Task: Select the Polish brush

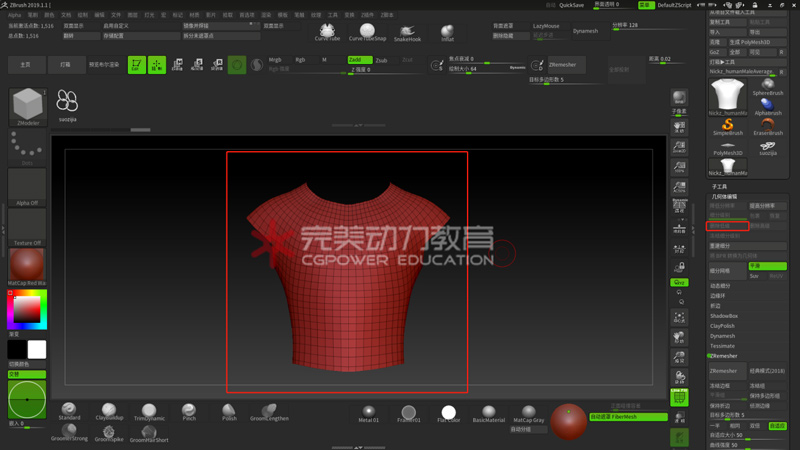Action: tap(229, 411)
